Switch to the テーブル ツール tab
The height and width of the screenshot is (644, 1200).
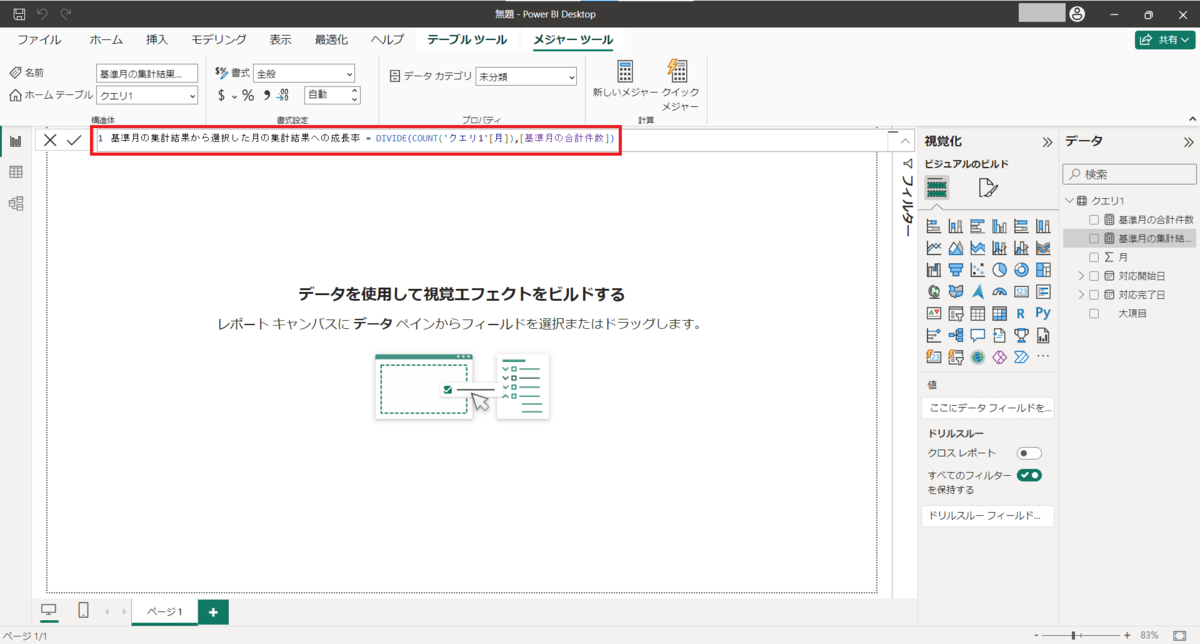coord(467,40)
